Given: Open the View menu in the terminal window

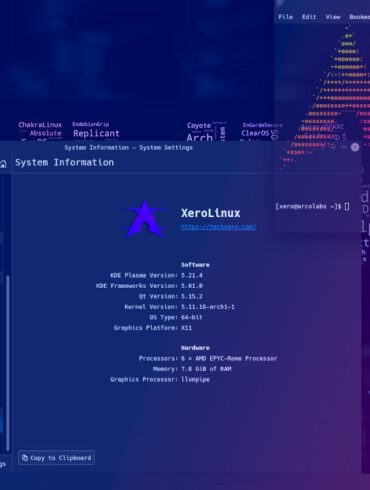Looking at the screenshot, I should coord(333,17).
